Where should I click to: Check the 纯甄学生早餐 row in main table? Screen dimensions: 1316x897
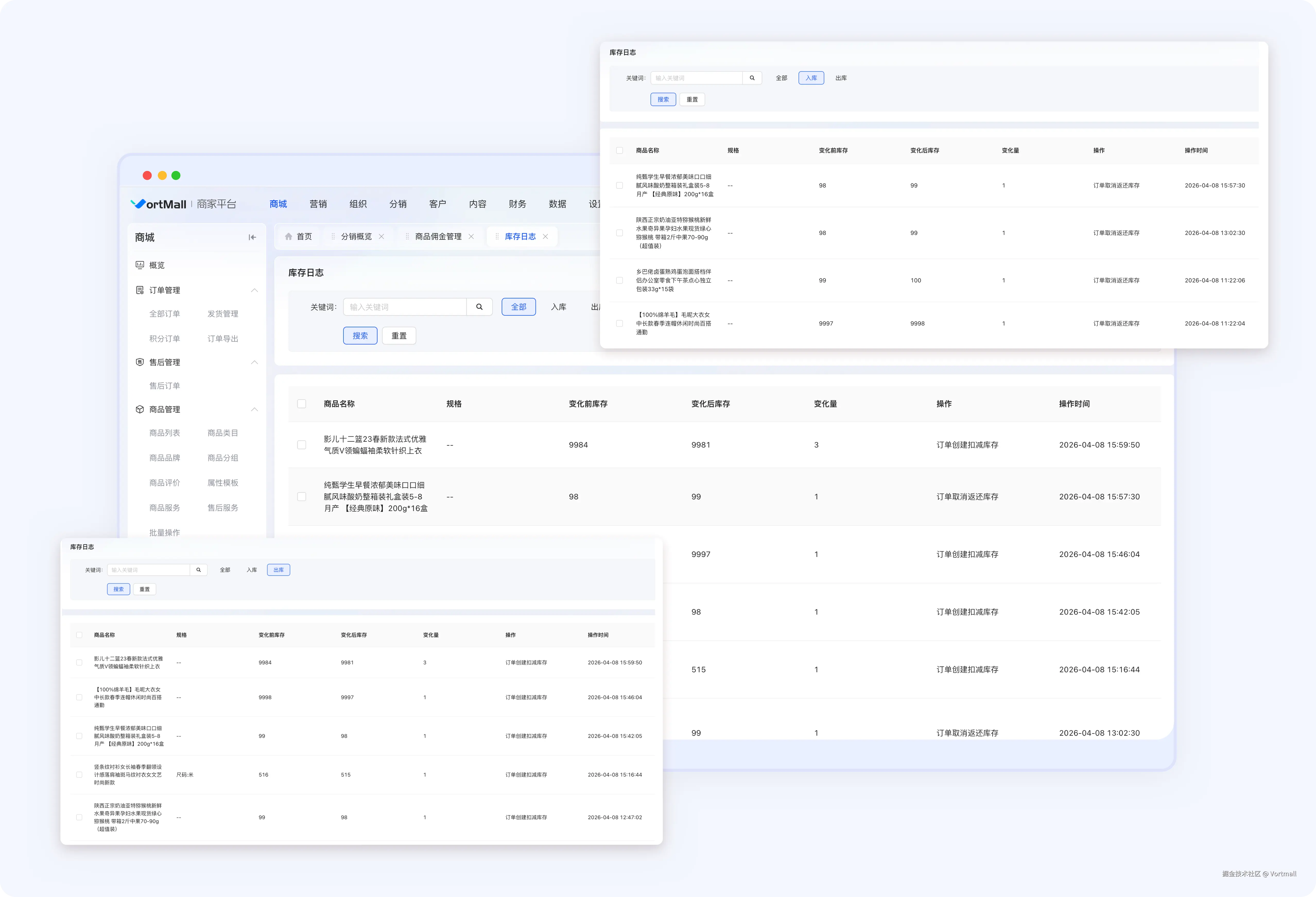302,497
